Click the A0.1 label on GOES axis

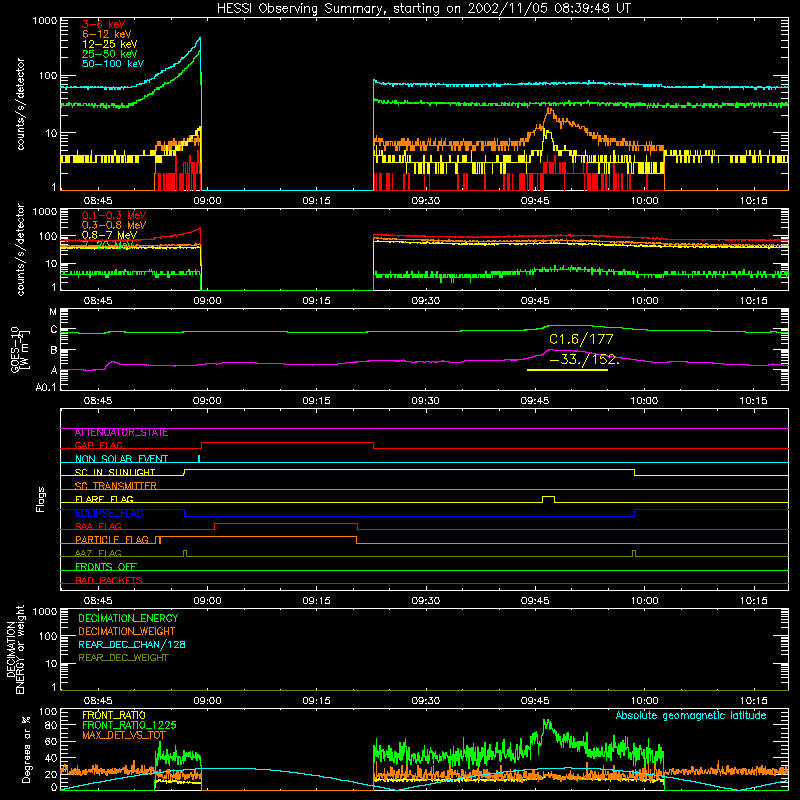(x=46, y=388)
